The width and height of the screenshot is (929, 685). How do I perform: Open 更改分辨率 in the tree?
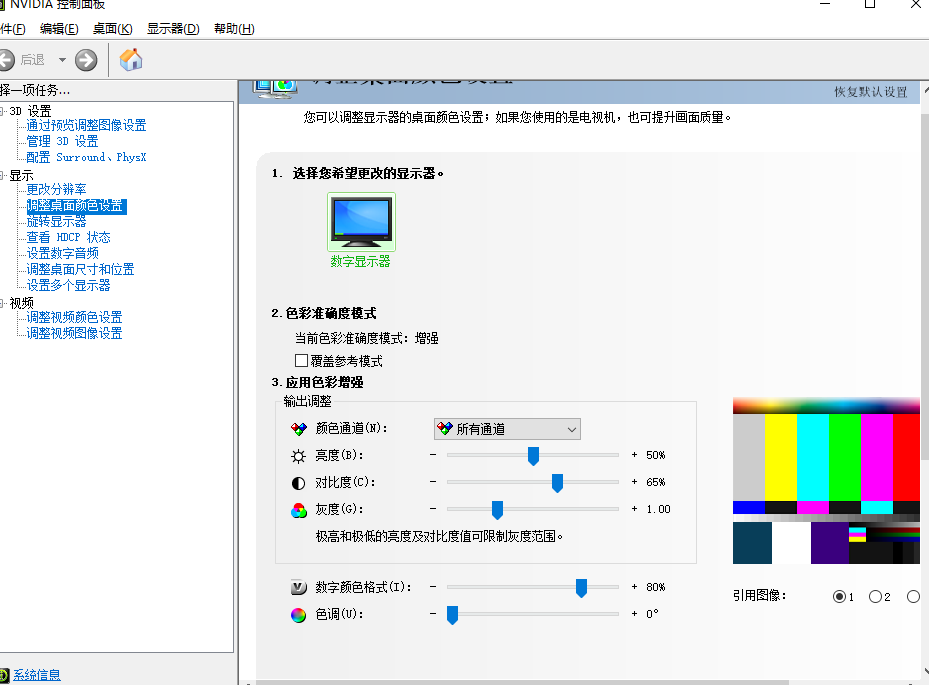(x=56, y=189)
